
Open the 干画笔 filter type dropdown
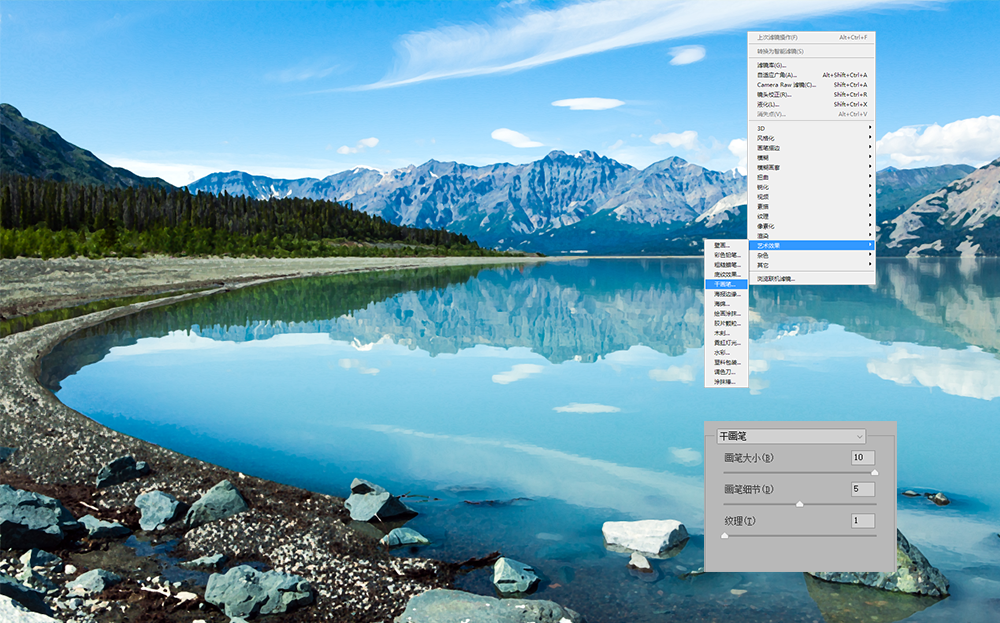(790, 436)
